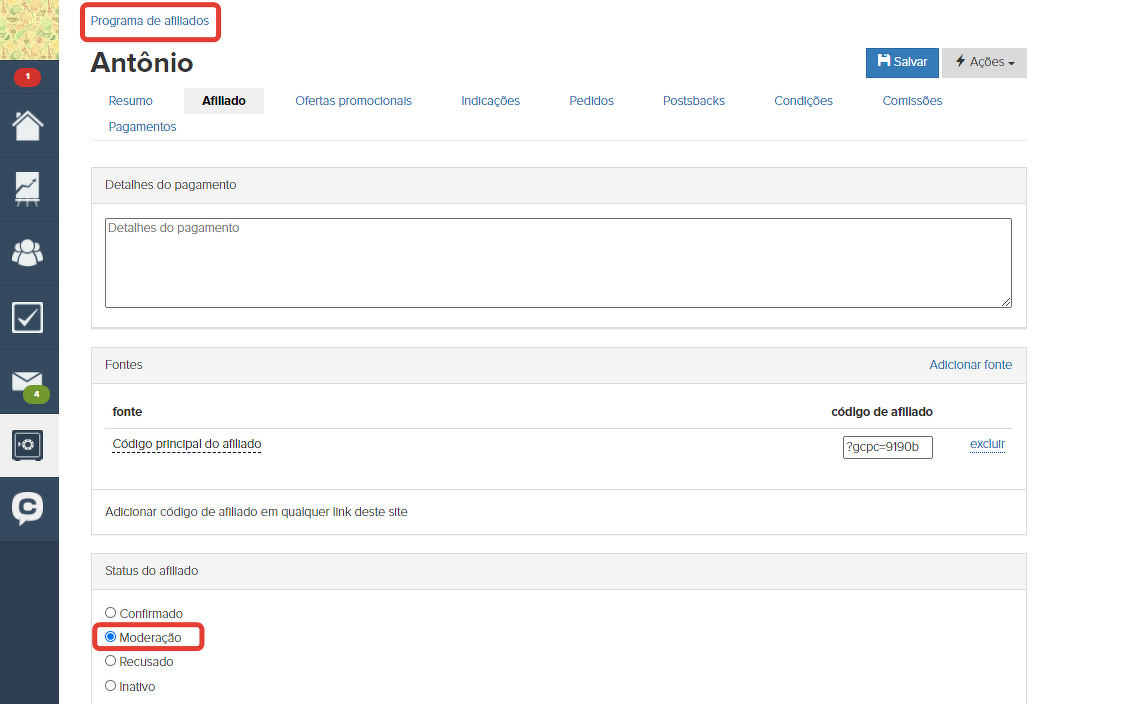The width and height of the screenshot is (1130, 704).
Task: Open the tasks checkmark icon in sidebar
Action: point(28,317)
